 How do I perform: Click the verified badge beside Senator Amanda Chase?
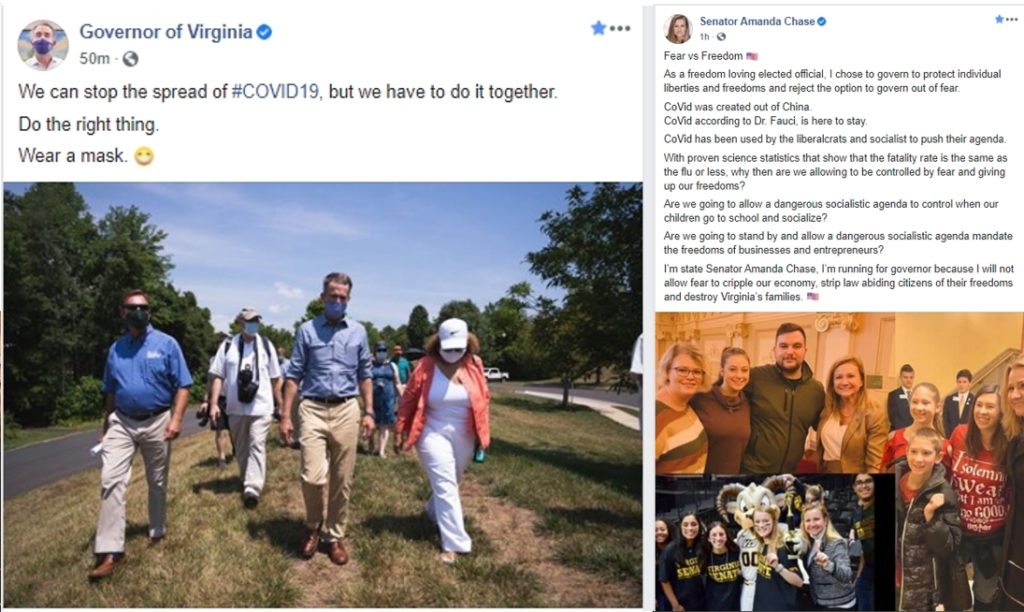pyautogui.click(x=822, y=21)
